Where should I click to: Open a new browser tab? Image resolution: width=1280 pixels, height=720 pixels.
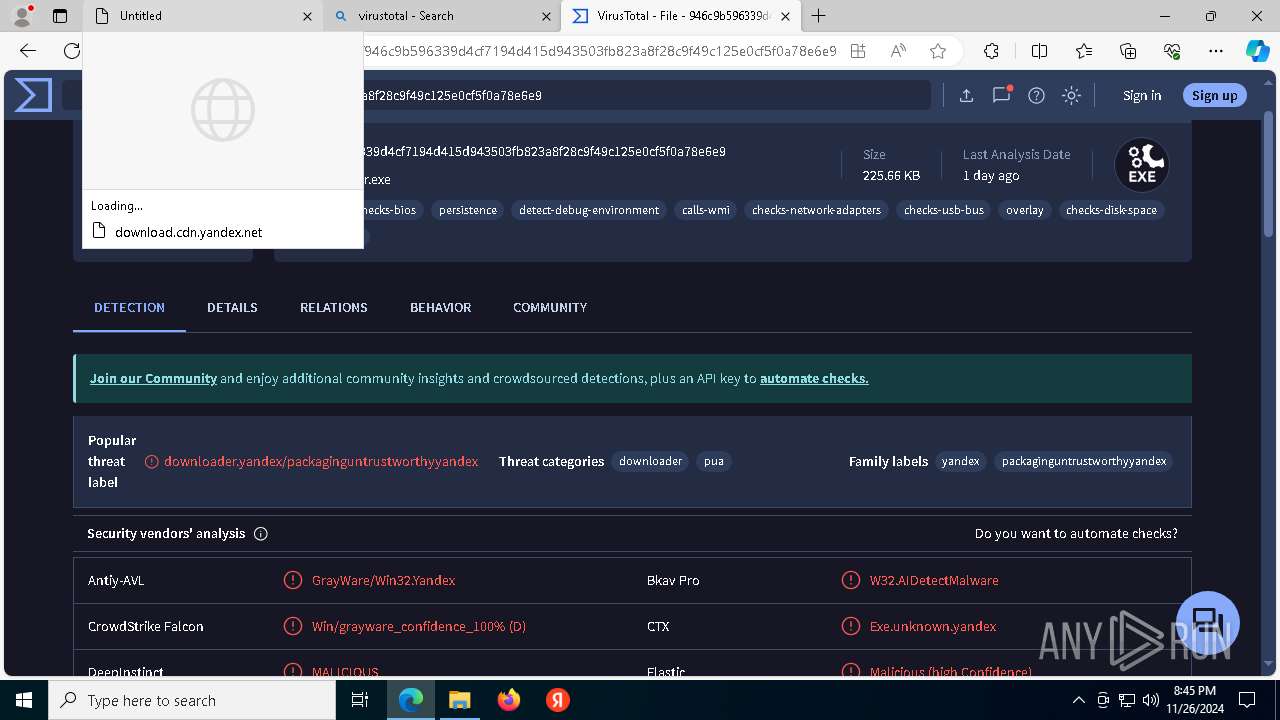tap(819, 16)
